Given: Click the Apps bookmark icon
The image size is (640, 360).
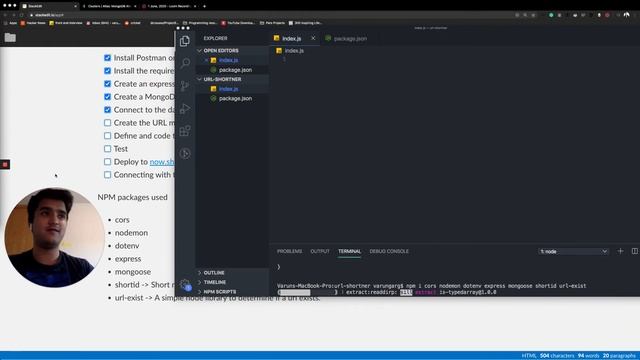Looking at the screenshot, I should pos(10,23).
